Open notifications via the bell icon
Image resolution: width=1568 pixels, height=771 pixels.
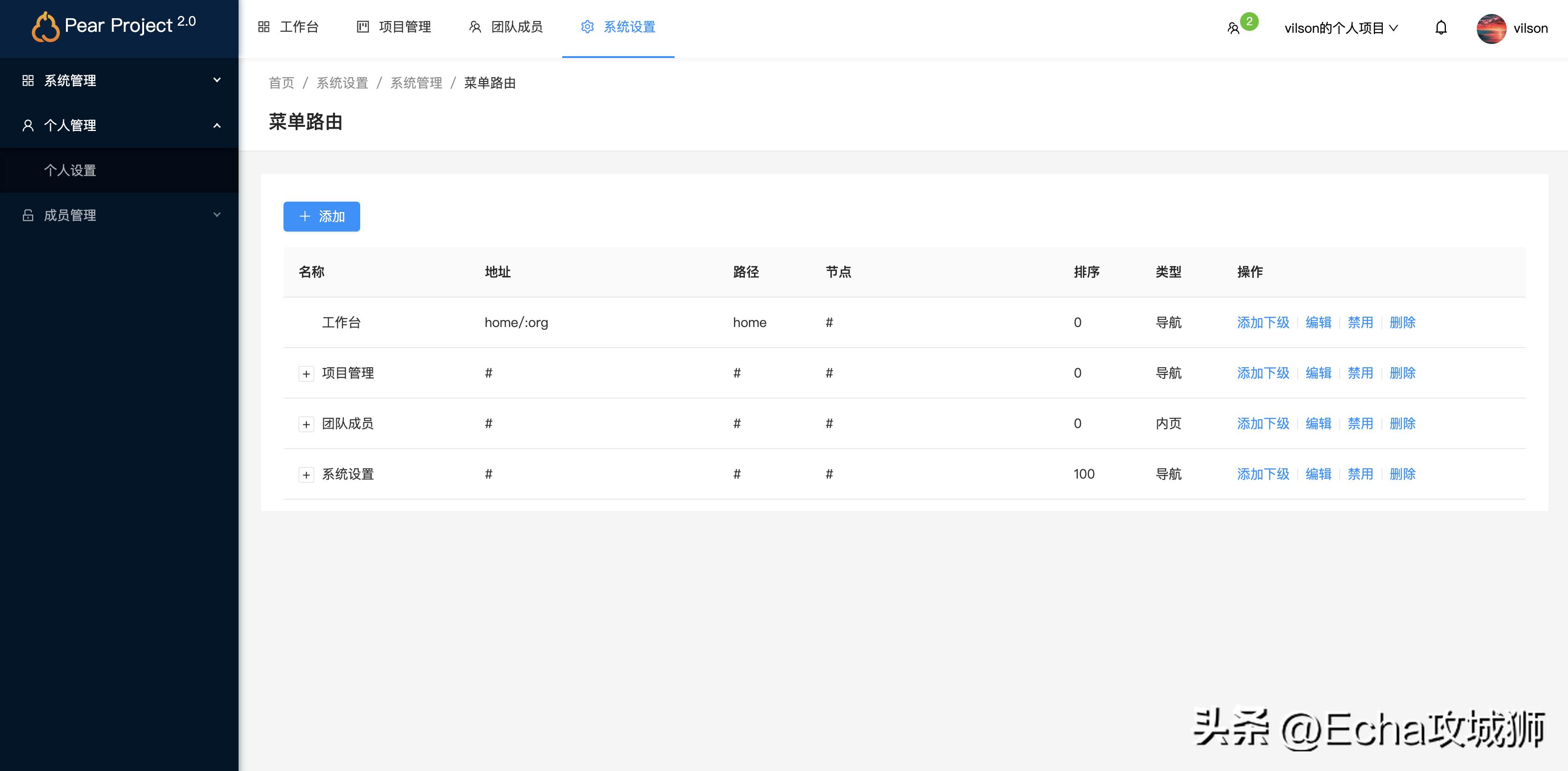1441,28
